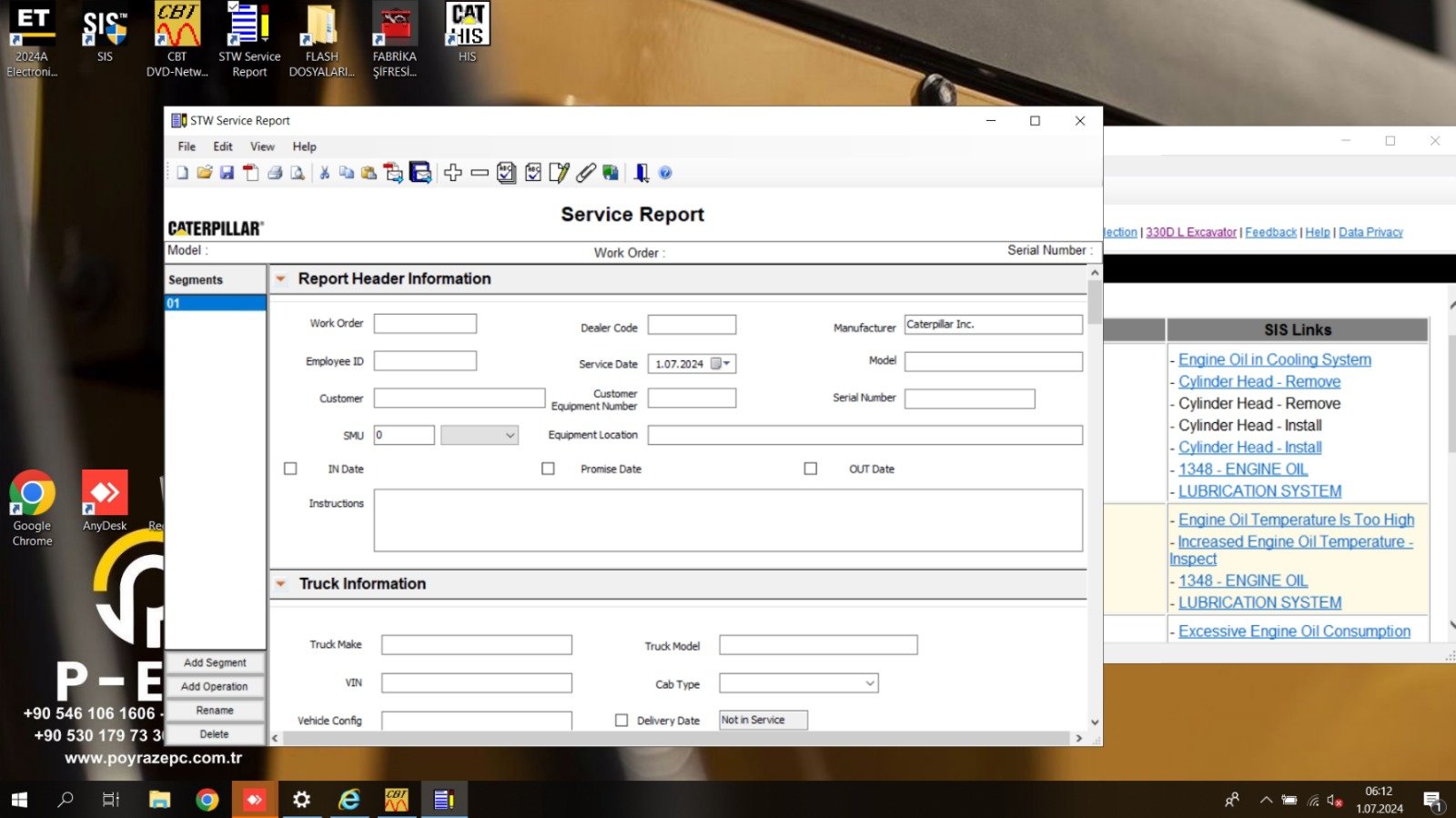Open Windows Start menu

click(x=19, y=800)
